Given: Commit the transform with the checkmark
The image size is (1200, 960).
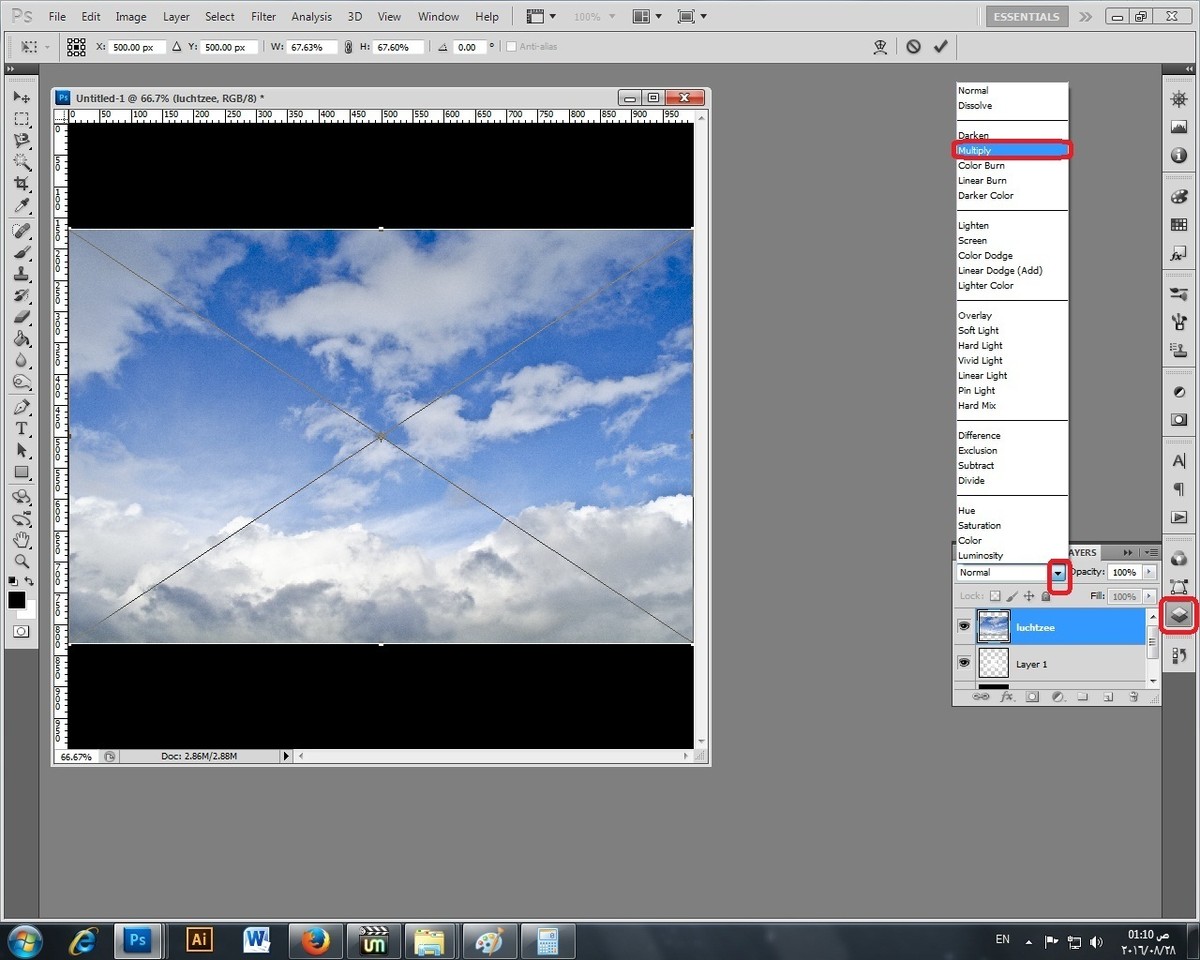Looking at the screenshot, I should click(x=940, y=47).
